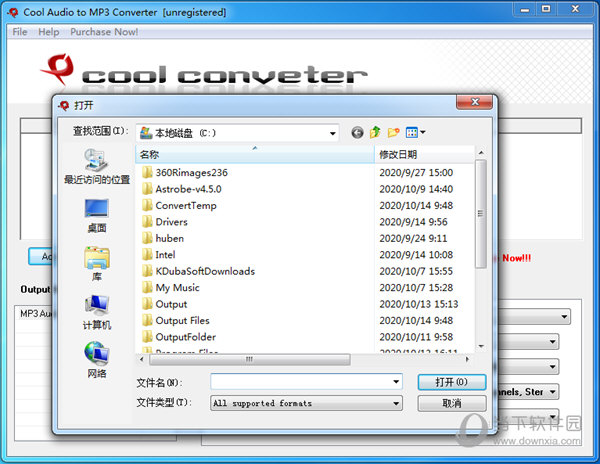Viewport: 600px width, 464px height.
Task: Sort by the 名称 name column header
Action: (255, 155)
